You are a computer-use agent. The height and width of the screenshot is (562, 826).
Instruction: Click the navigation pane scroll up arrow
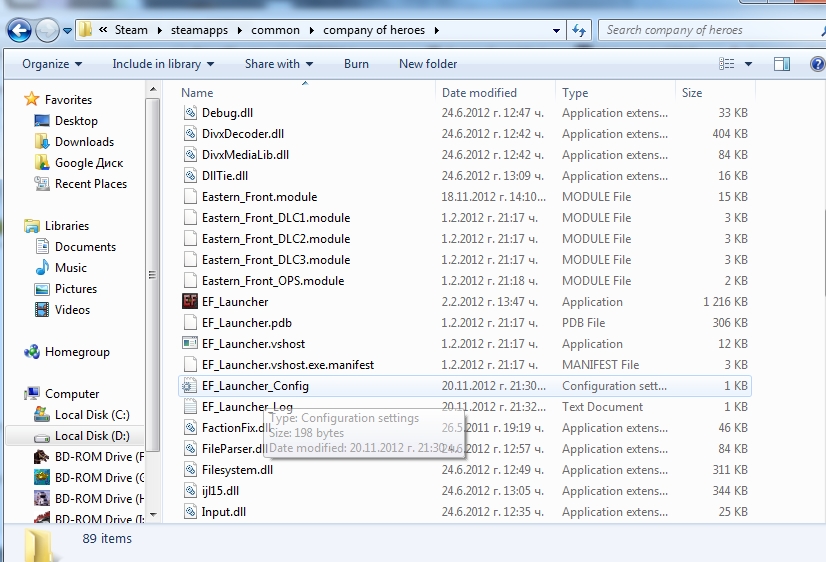(153, 90)
